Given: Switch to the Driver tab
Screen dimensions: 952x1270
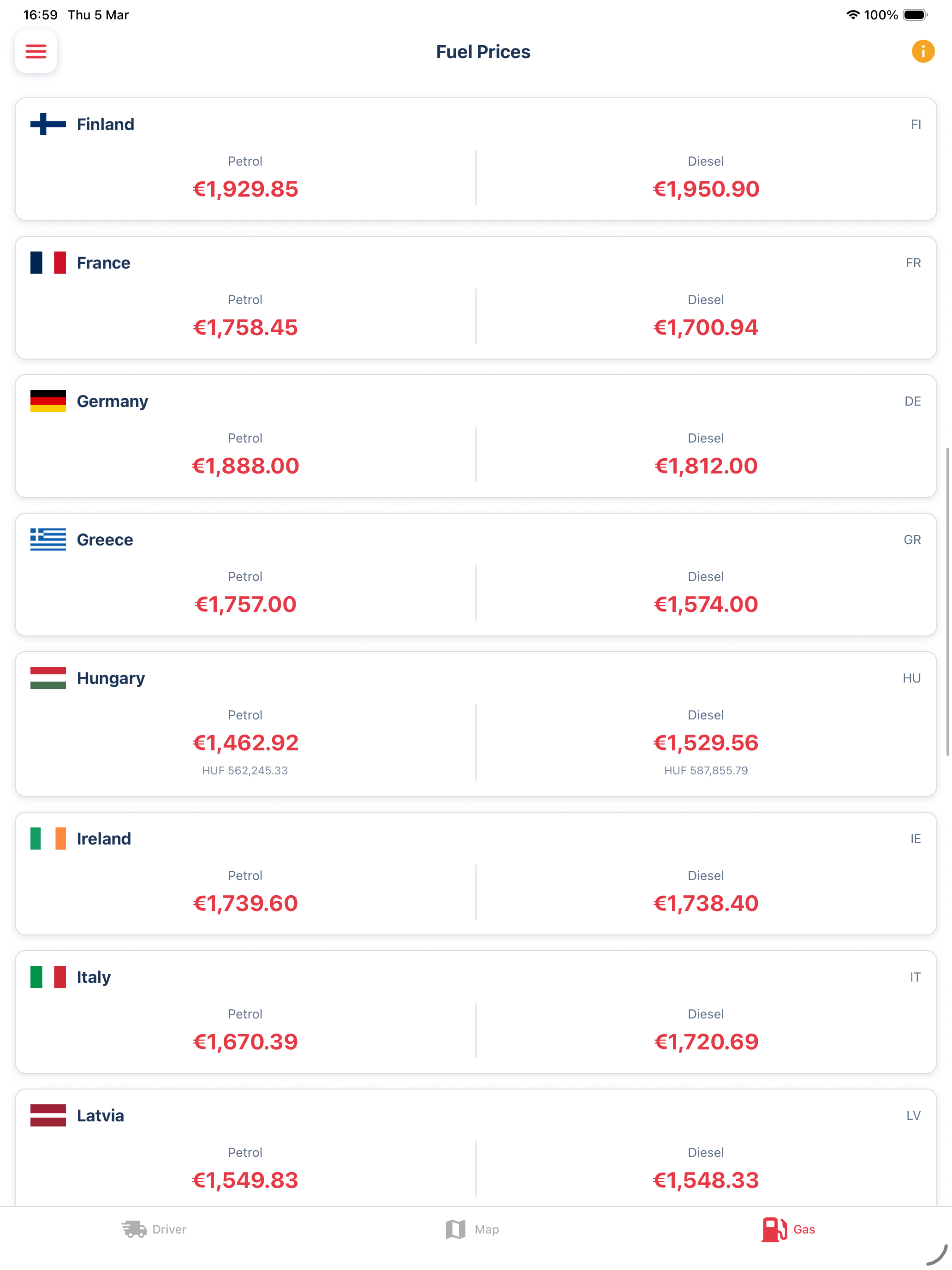Looking at the screenshot, I should [x=155, y=1229].
